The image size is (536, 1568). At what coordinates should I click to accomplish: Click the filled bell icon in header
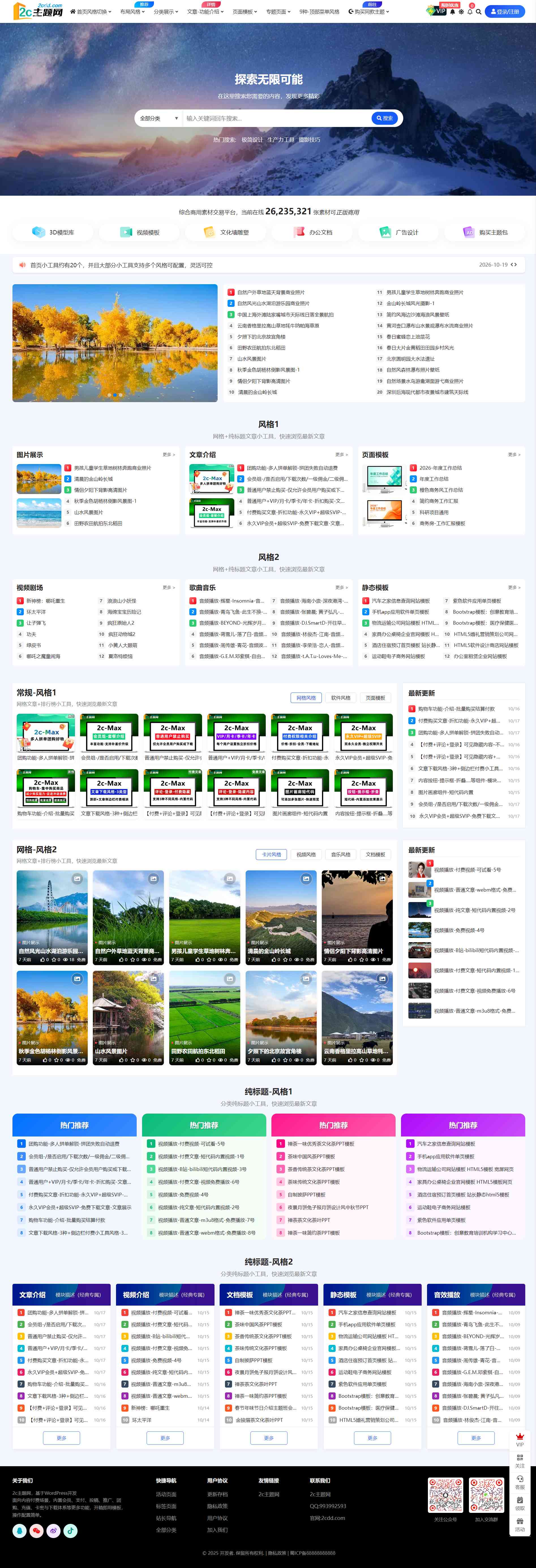453,12
